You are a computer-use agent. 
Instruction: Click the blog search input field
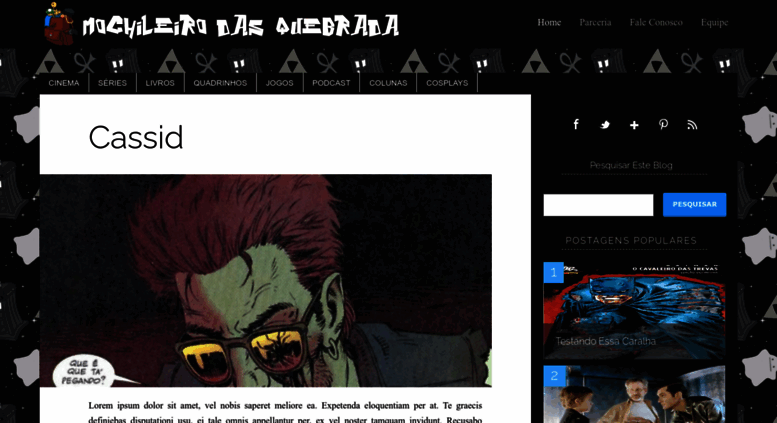tap(598, 205)
